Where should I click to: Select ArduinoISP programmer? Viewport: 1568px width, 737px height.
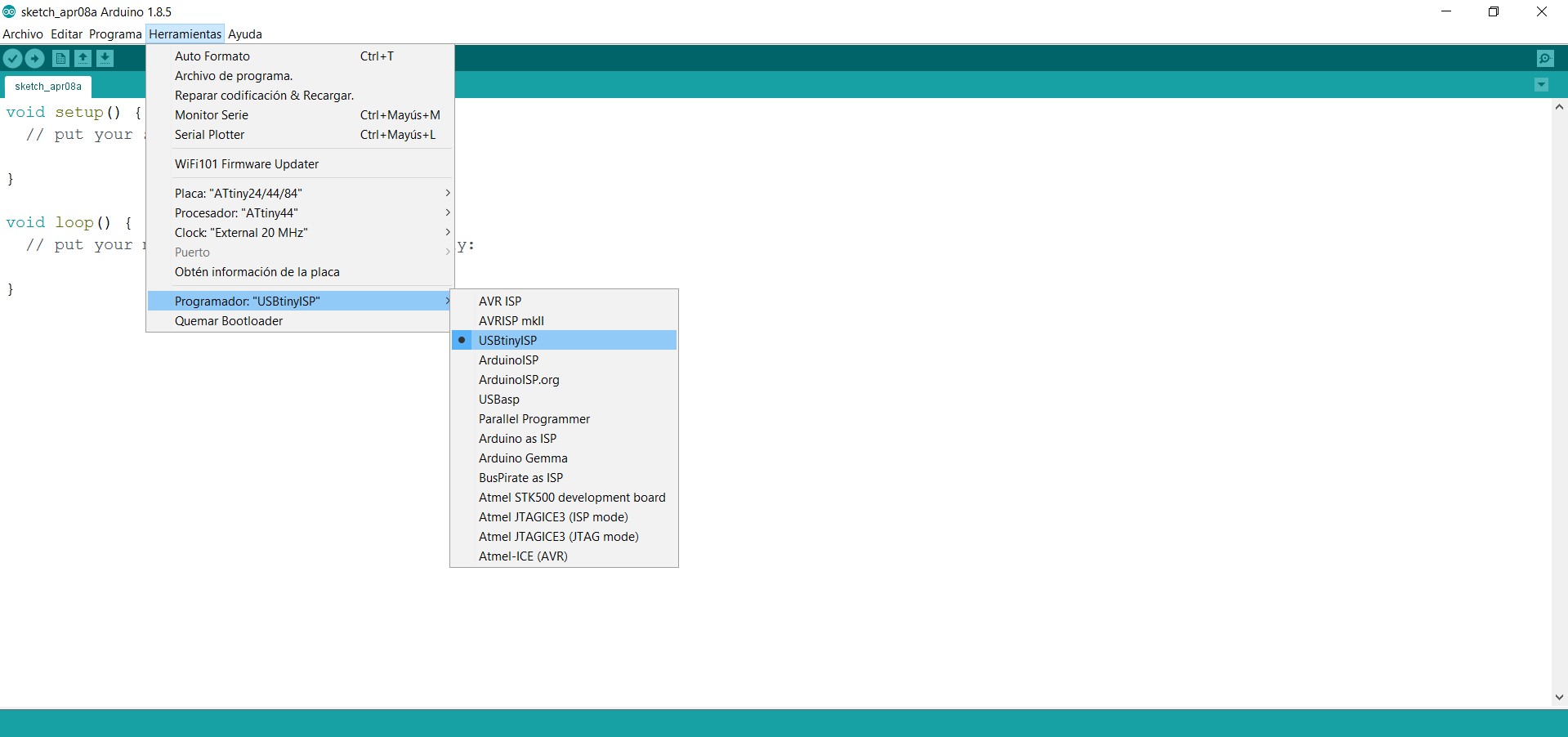(x=564, y=360)
